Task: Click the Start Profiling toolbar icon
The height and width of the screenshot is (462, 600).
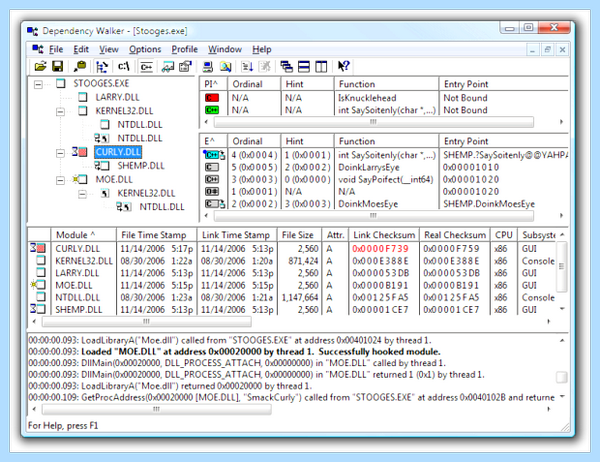Action: point(247,67)
